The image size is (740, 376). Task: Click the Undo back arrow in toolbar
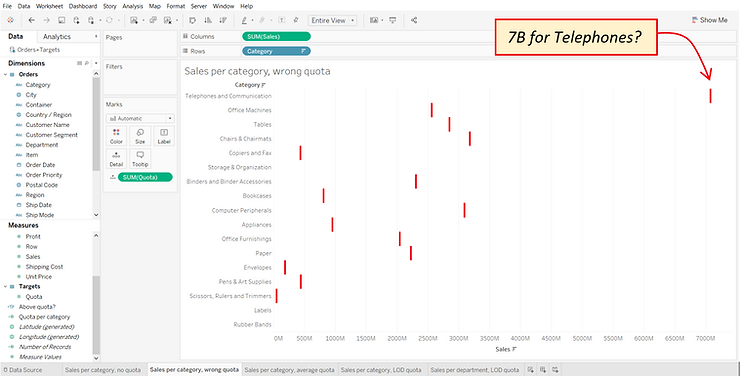32,20
